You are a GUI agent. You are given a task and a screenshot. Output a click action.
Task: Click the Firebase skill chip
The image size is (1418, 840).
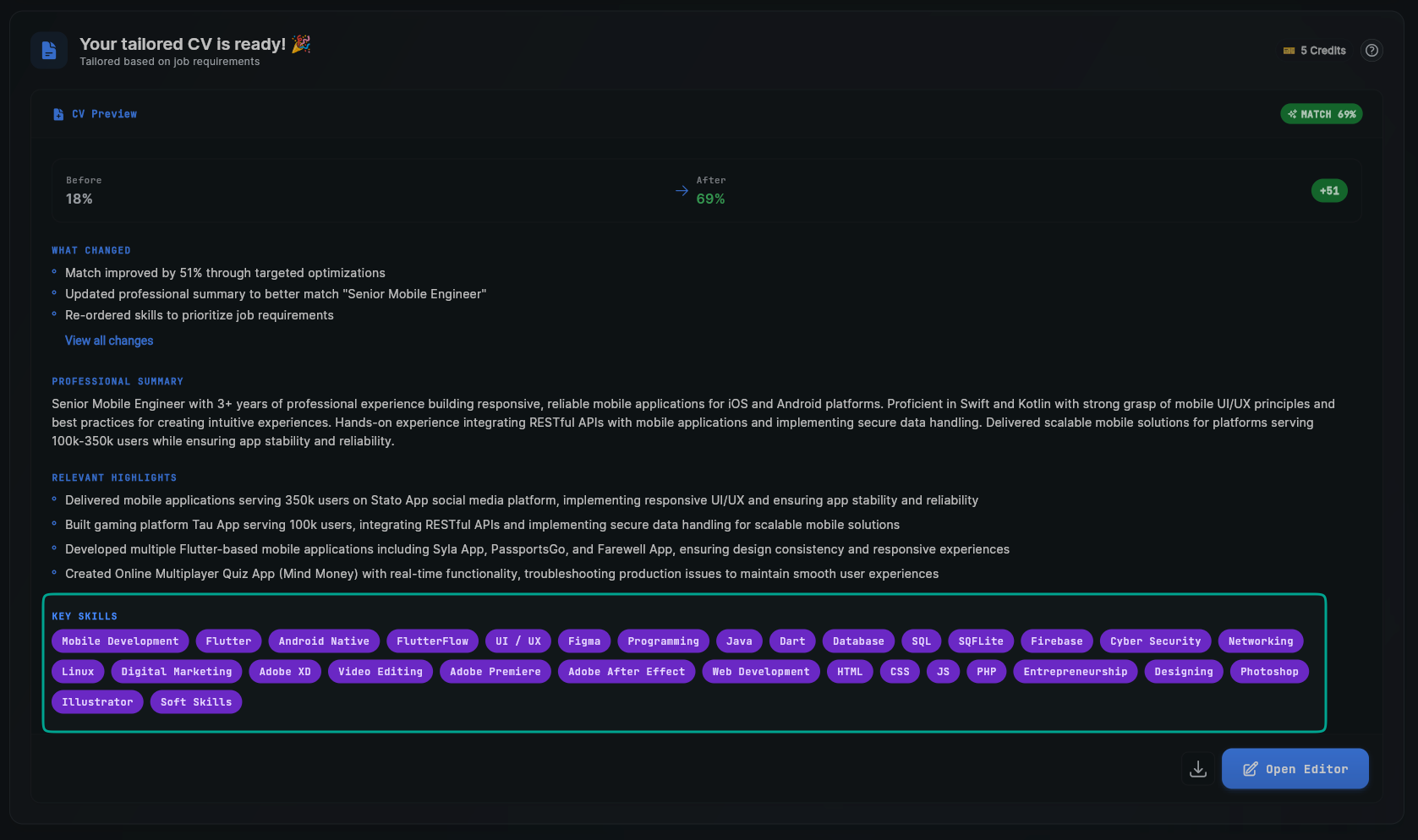(1056, 641)
